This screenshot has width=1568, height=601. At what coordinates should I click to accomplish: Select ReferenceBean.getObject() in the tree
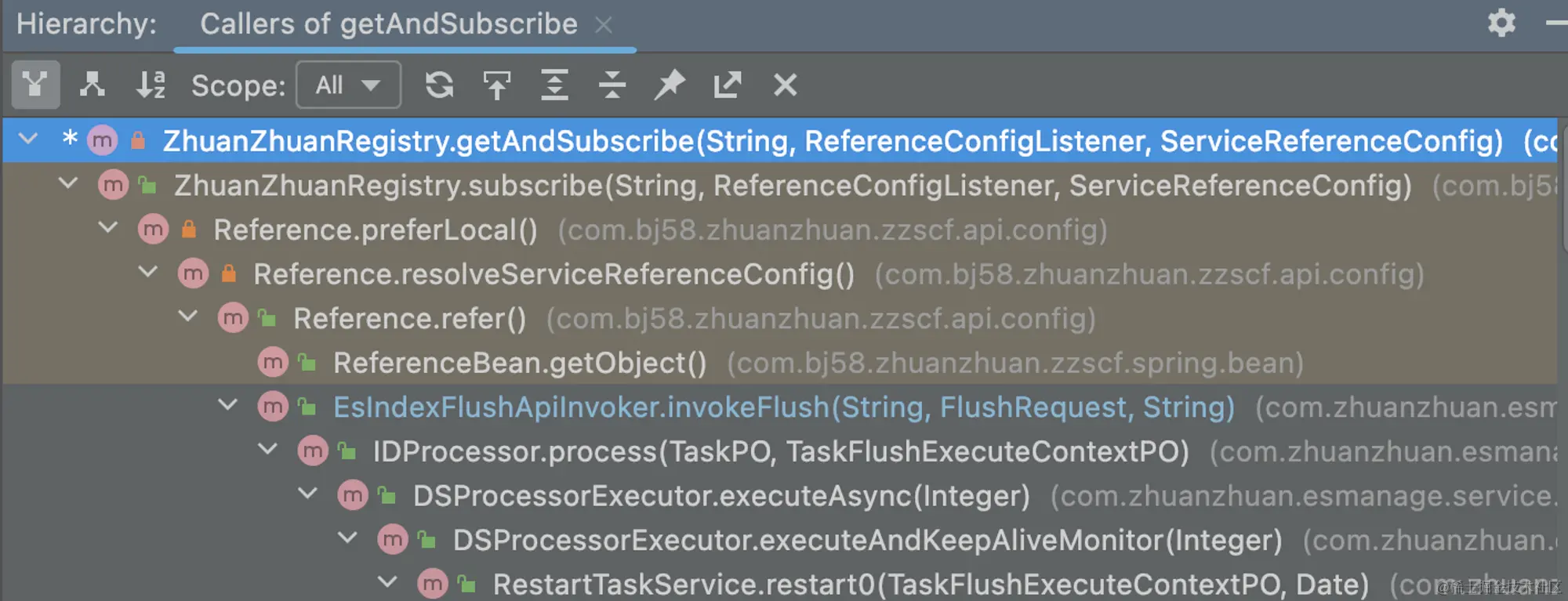(x=519, y=363)
